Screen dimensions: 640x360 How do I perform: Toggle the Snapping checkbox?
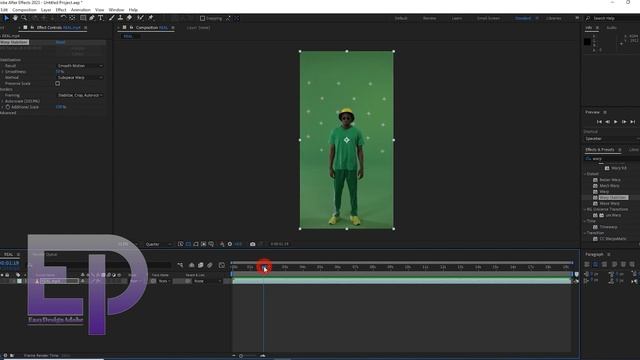coord(202,18)
